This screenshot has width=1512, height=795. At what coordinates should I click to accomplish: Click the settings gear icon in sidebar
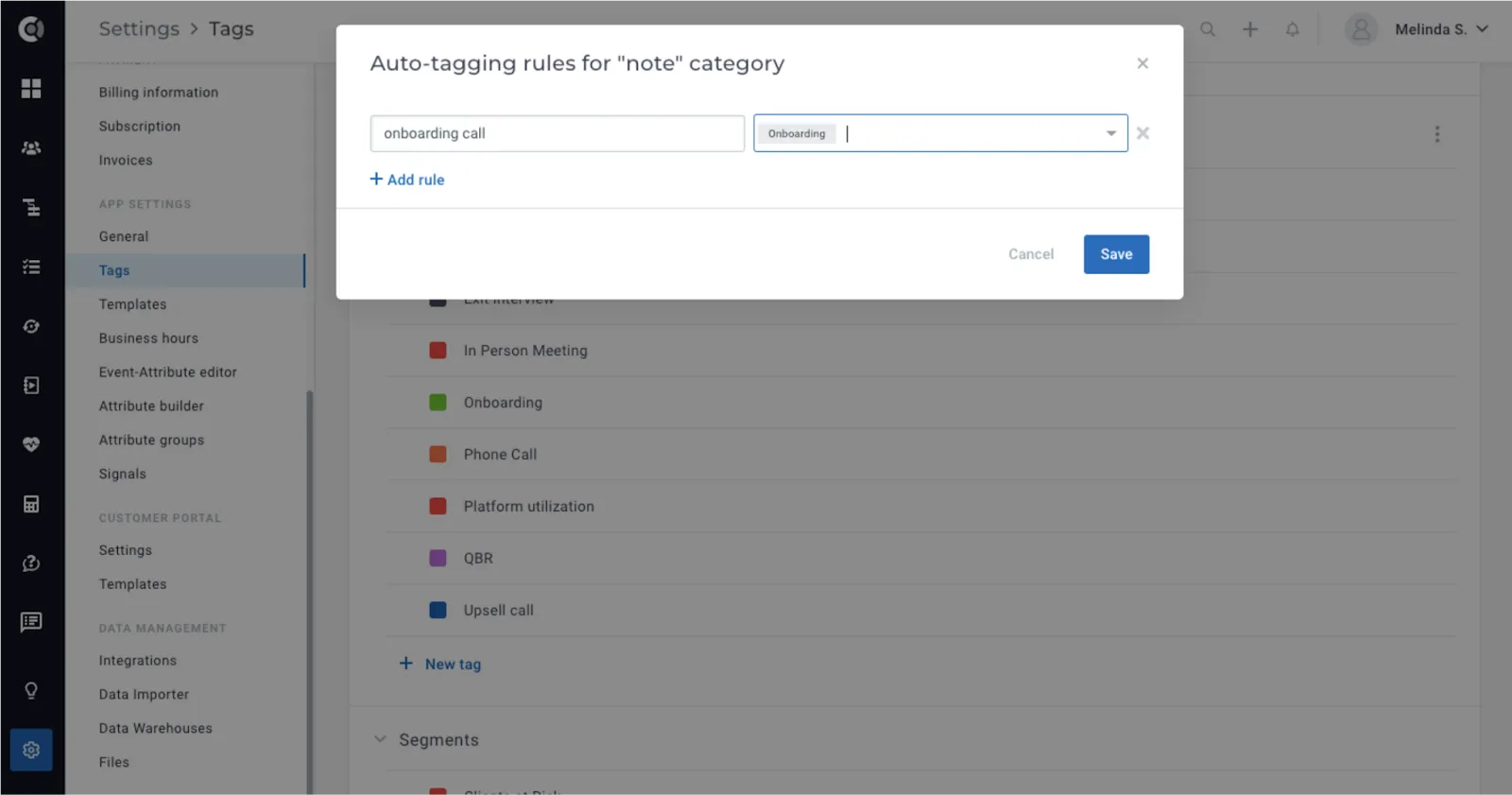coord(31,750)
